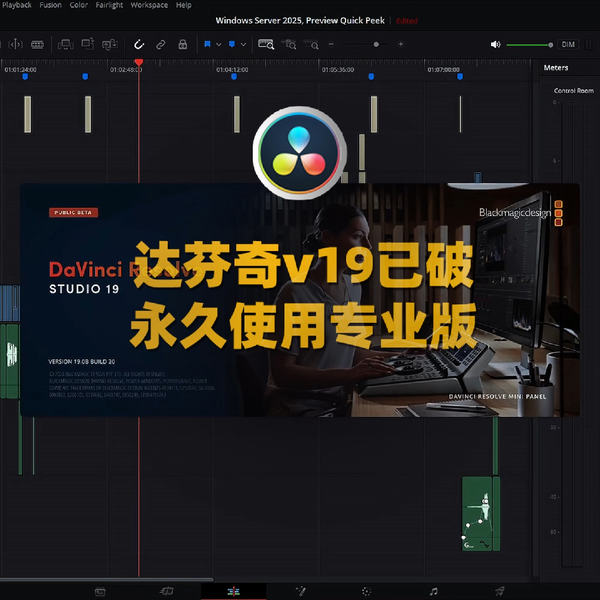Select blue marker just before 01:02:48:00
Screen dimensions: 600x600
pyautogui.click(x=85, y=77)
